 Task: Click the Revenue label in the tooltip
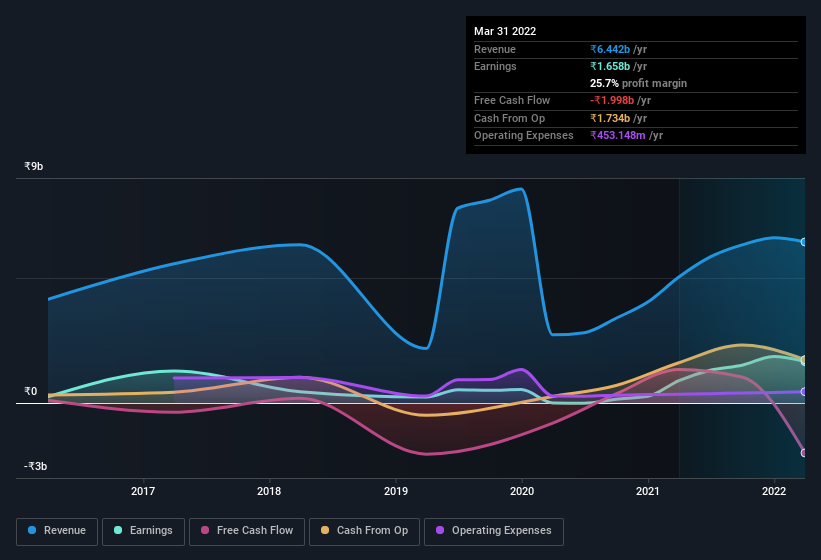495,49
